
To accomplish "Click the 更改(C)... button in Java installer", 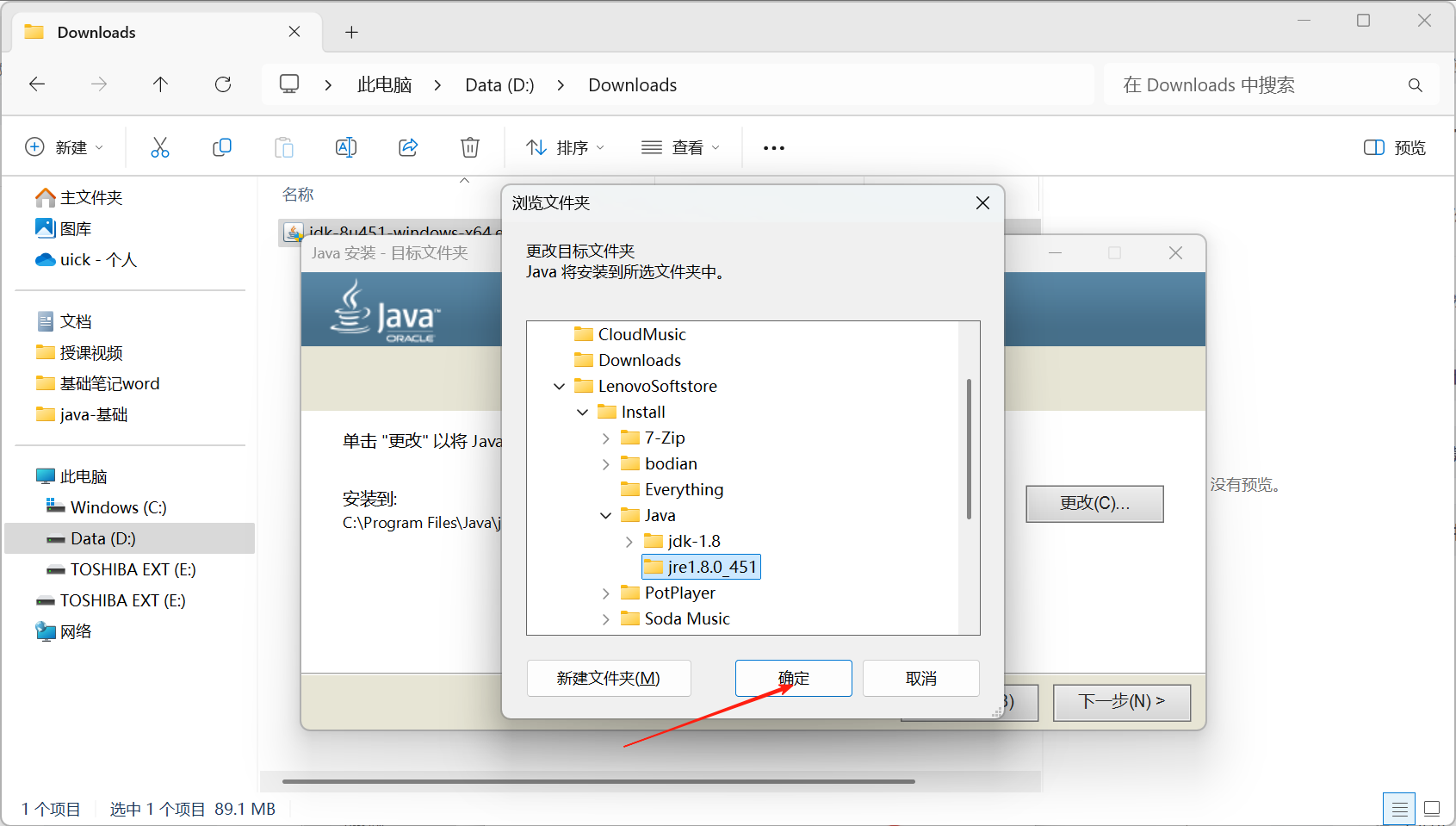I will pos(1094,503).
